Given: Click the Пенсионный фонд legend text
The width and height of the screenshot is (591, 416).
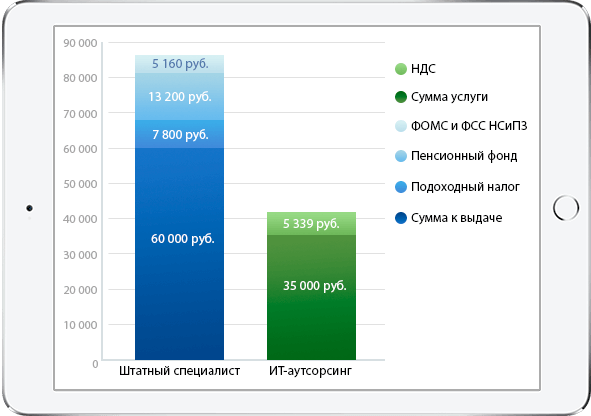Looking at the screenshot, I should (x=464, y=156).
